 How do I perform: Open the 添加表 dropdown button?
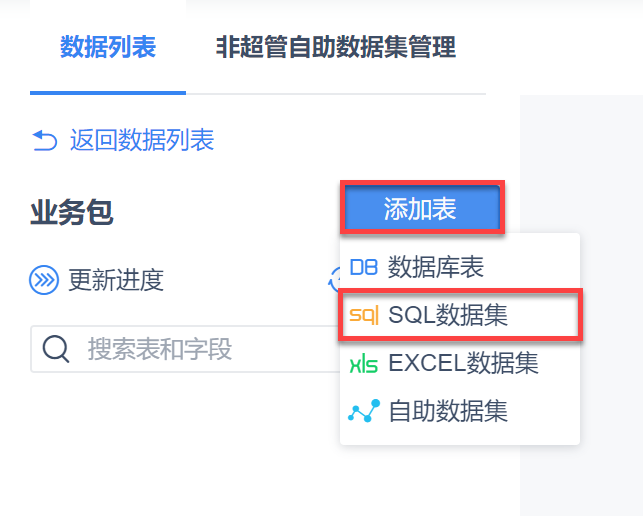point(421,208)
